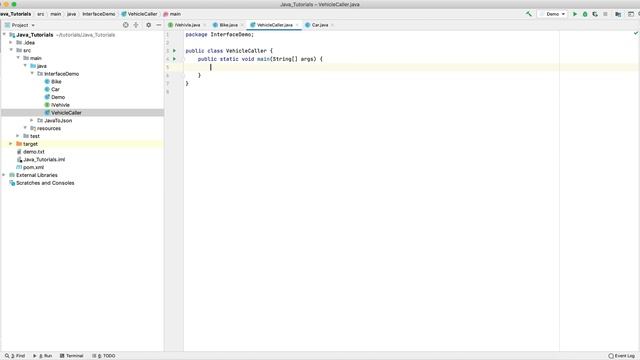
Task: Click VehicleCaller in the navigation breadcrumb
Action: click(139, 14)
